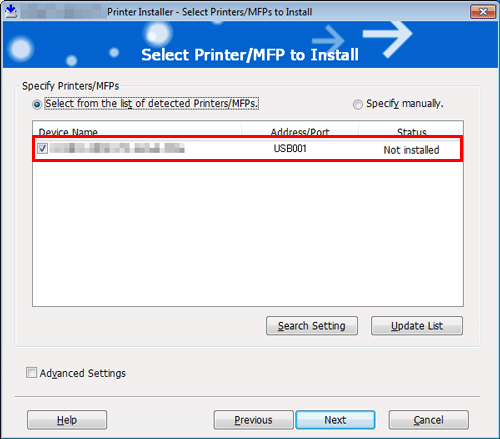Image resolution: width=500 pixels, height=439 pixels.
Task: Enable the Advanced Settings checkbox
Action: (31, 373)
